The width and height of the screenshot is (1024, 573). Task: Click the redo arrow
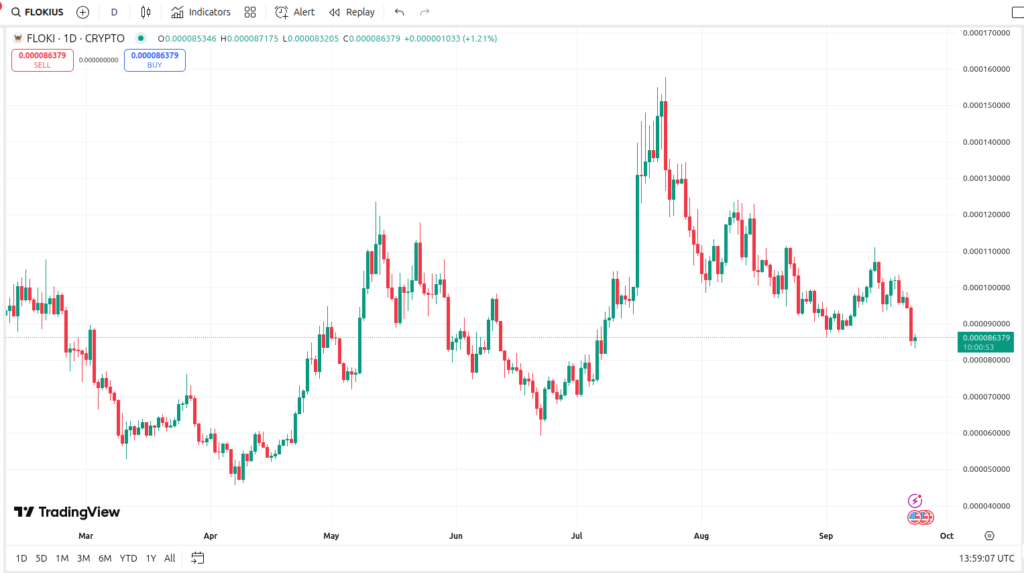pos(425,12)
